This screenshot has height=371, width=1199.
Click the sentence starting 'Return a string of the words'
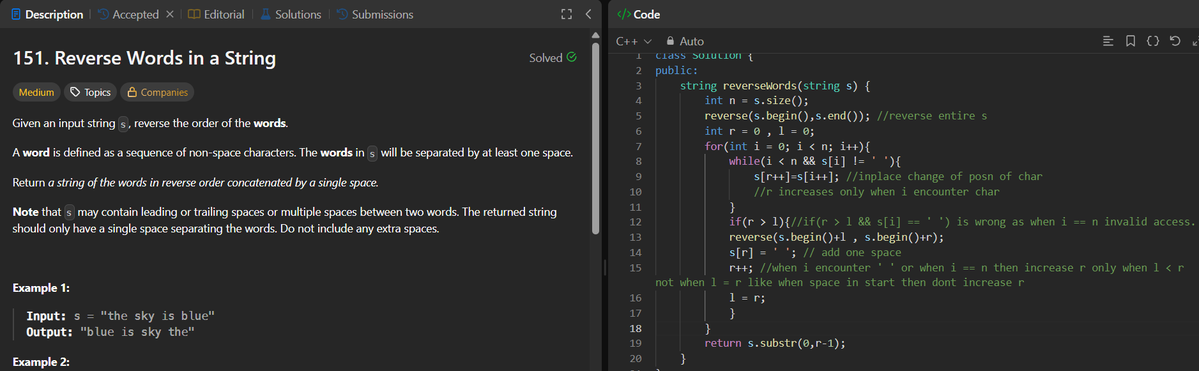click(196, 183)
